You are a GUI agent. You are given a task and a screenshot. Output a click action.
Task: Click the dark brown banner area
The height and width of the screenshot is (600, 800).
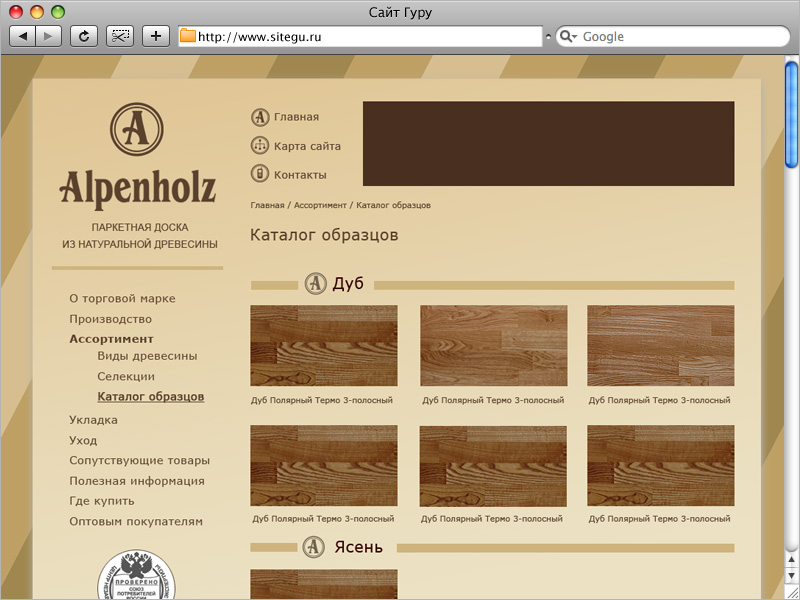[x=548, y=143]
